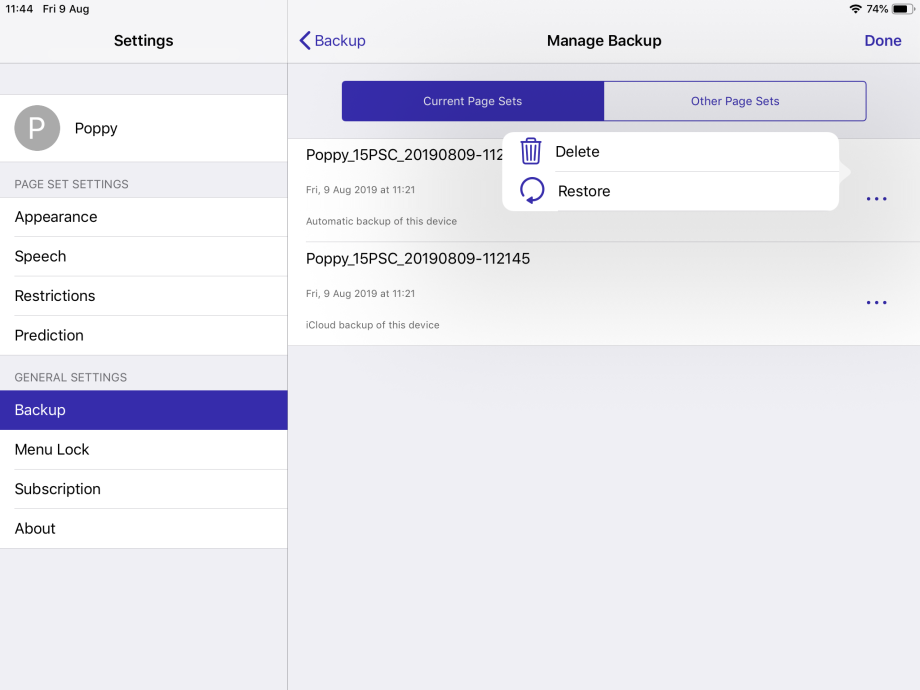Select Backup in General Settings

click(x=144, y=410)
